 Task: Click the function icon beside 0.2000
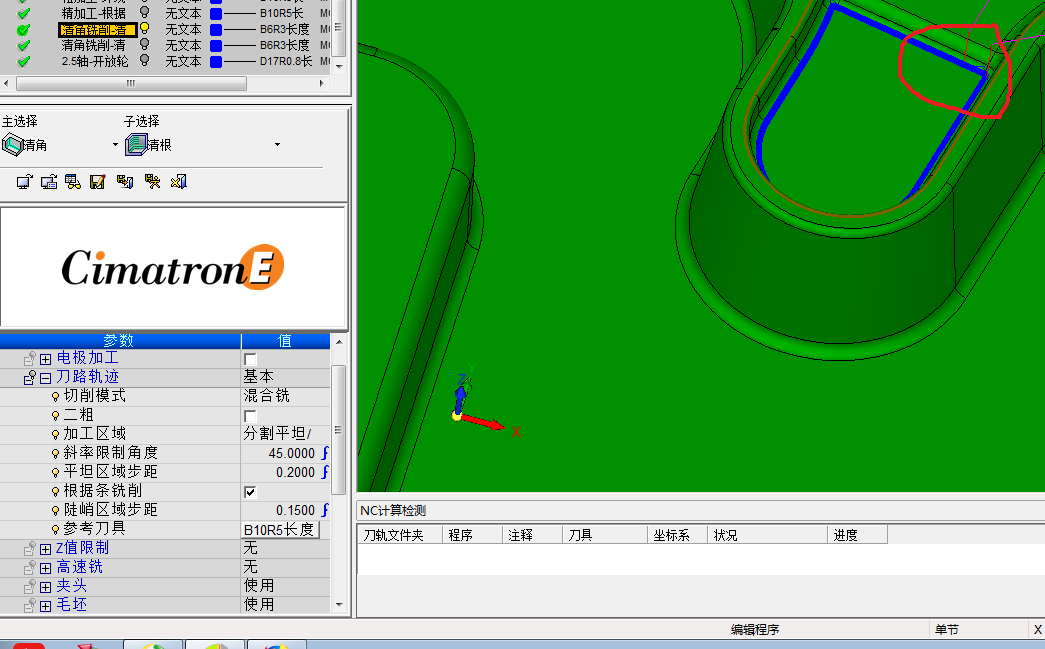click(325, 472)
